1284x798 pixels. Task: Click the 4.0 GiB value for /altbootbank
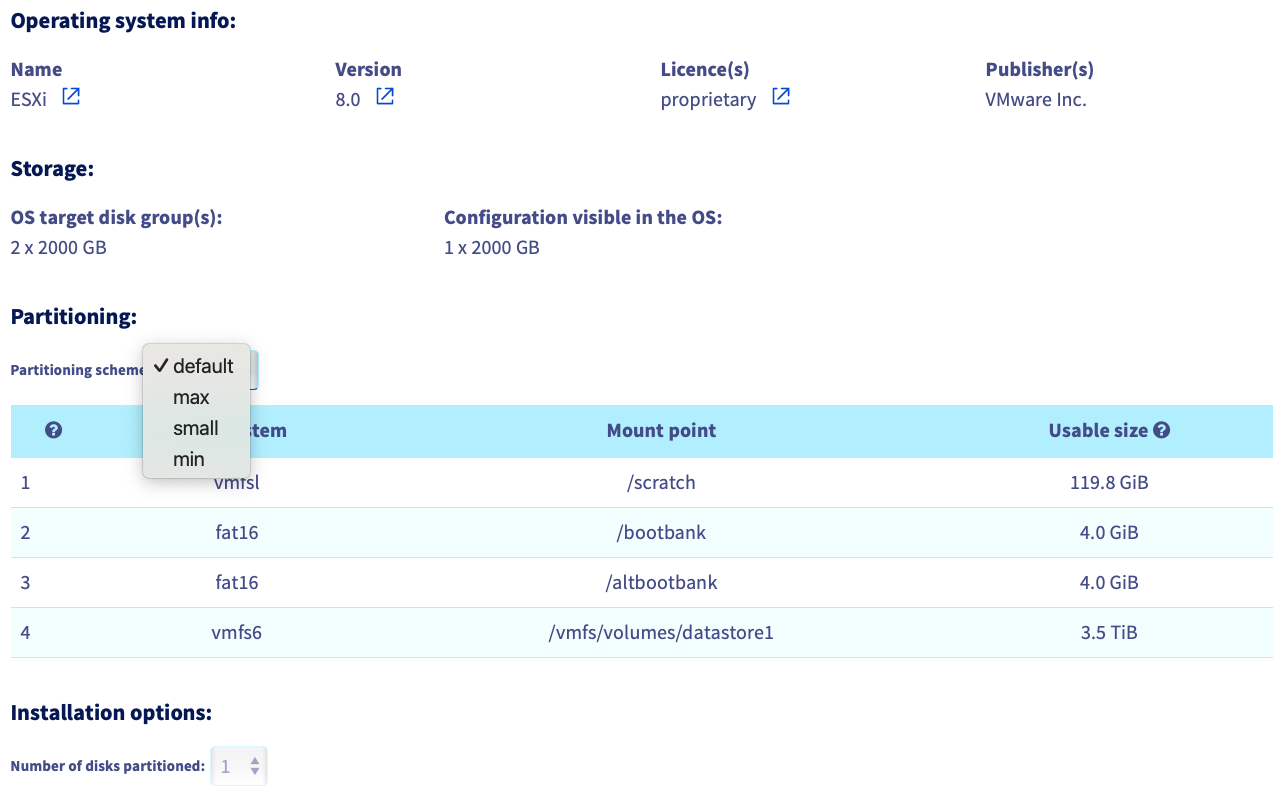pos(1109,583)
